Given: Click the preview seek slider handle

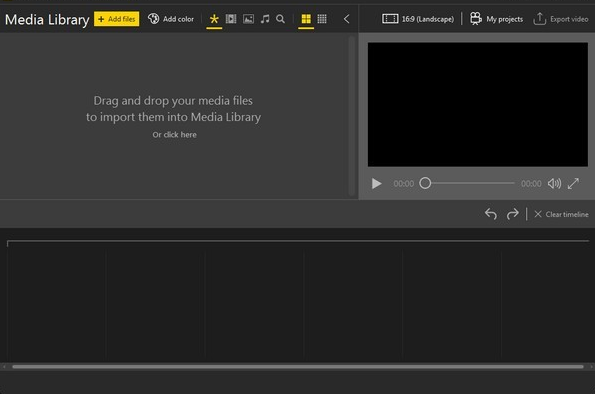Looking at the screenshot, I should click(x=425, y=183).
